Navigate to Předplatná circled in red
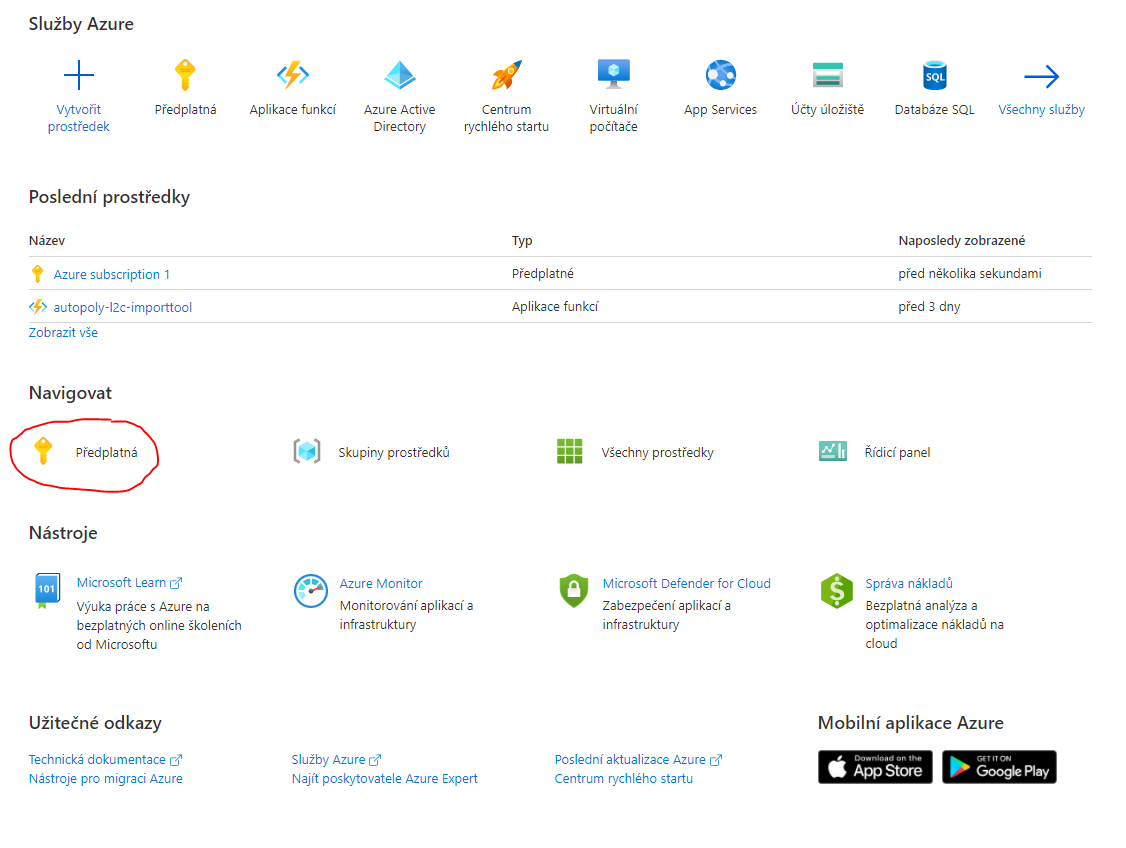 pos(106,453)
